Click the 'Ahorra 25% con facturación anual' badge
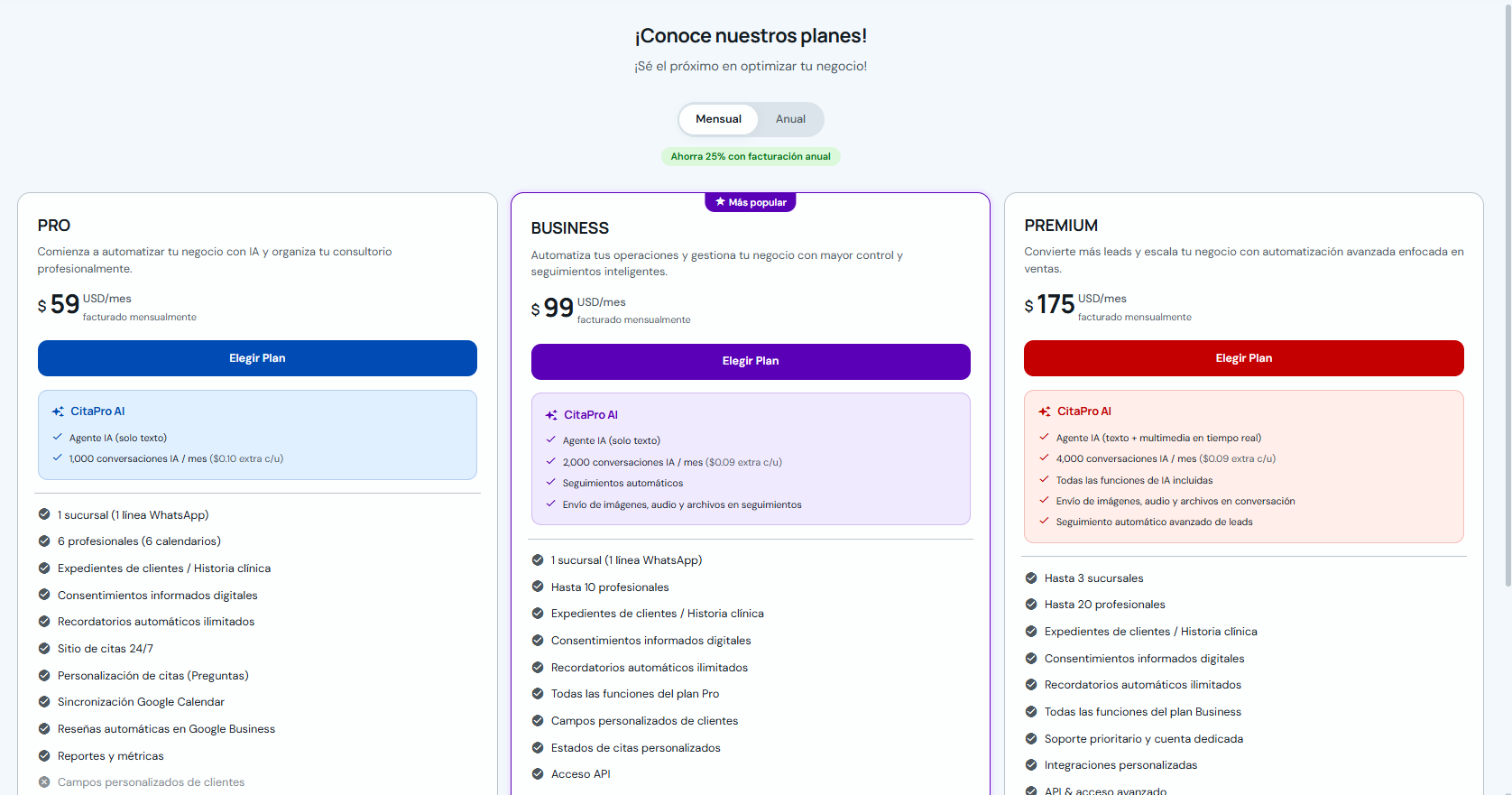This screenshot has height=795, width=1512. [751, 156]
